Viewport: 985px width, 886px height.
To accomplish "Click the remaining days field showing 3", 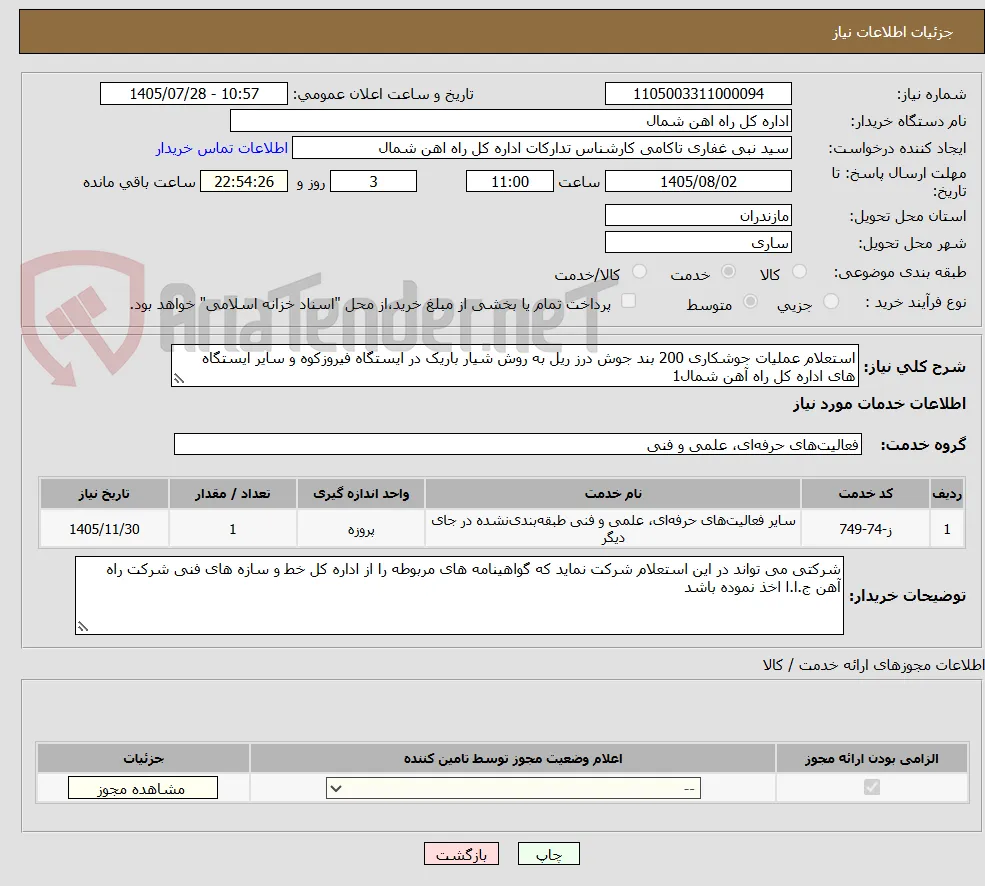I will (x=373, y=182).
